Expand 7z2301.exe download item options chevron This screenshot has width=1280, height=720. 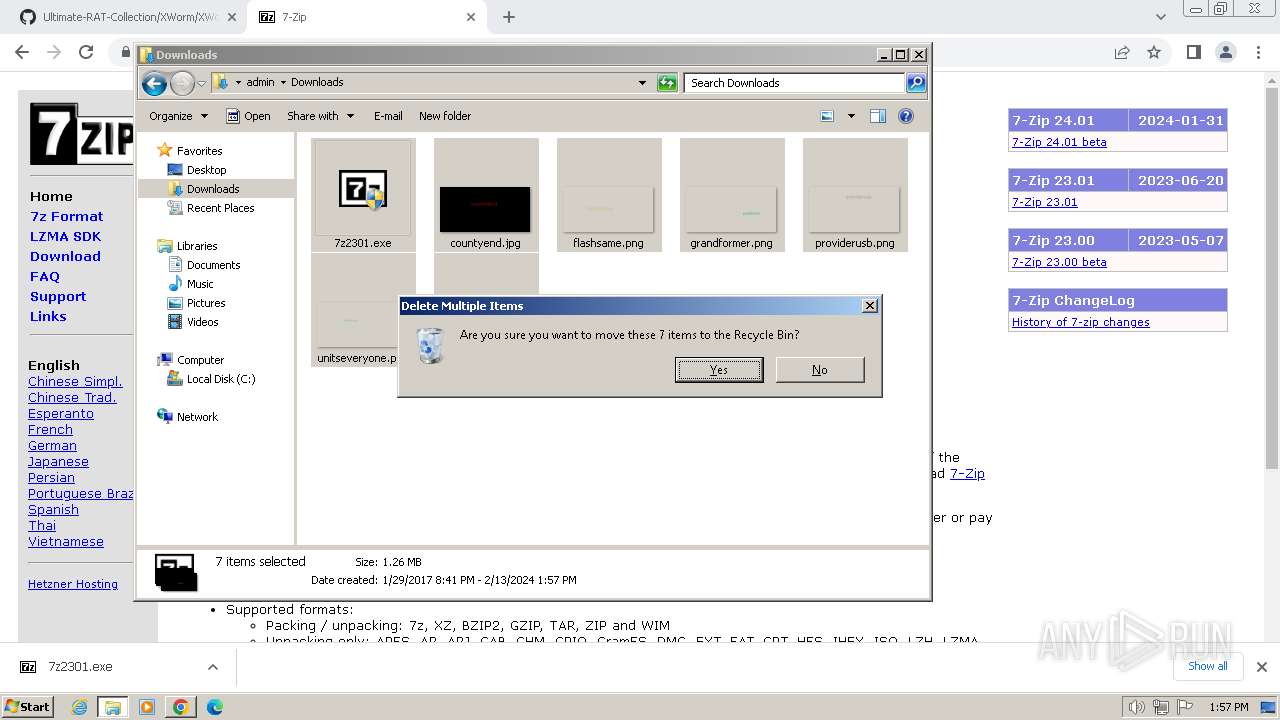pyautogui.click(x=212, y=667)
